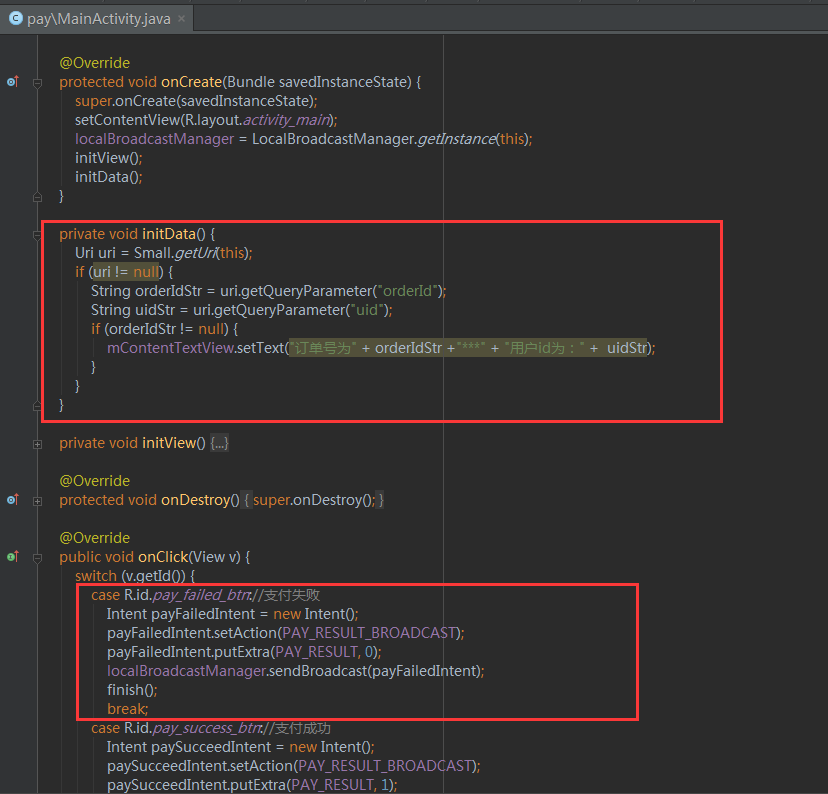
Task: Click the implements gutter icon beside onClick
Action: point(12,556)
